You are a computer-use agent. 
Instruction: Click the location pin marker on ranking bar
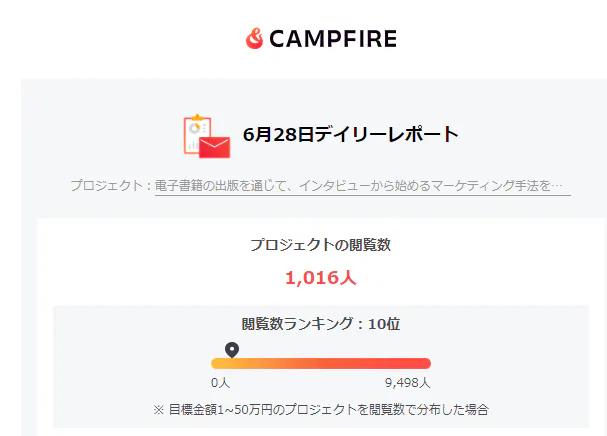click(x=232, y=349)
